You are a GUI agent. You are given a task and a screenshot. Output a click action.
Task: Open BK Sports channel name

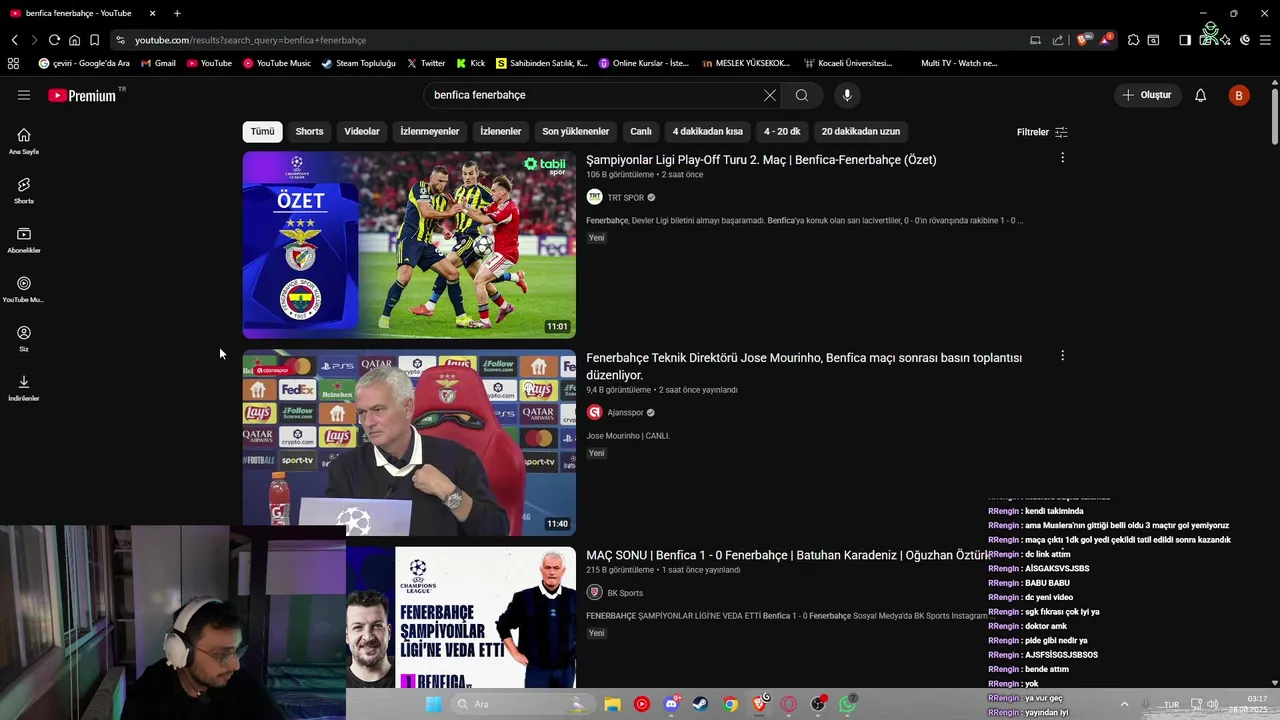[625, 593]
